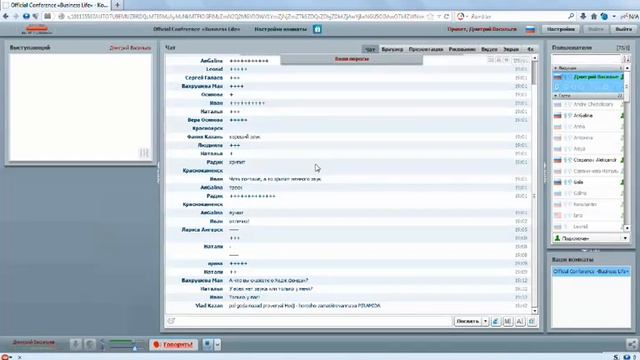Click the M icon in chat toolbar

click(x=508, y=322)
